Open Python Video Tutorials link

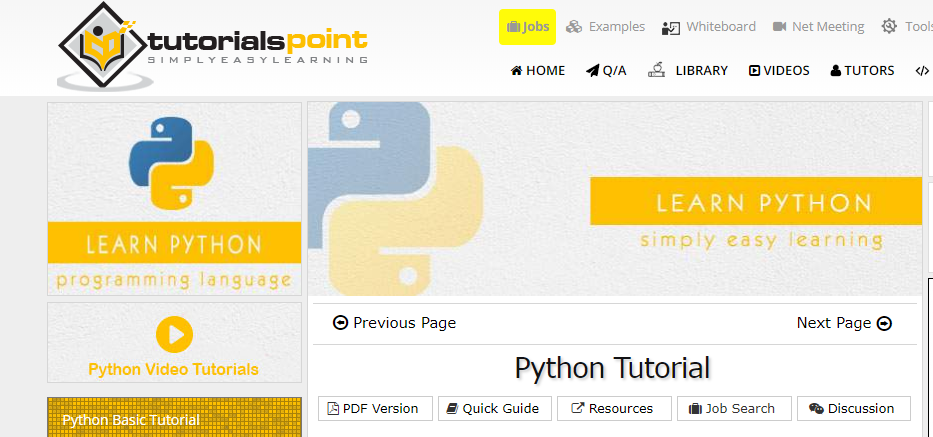point(173,369)
